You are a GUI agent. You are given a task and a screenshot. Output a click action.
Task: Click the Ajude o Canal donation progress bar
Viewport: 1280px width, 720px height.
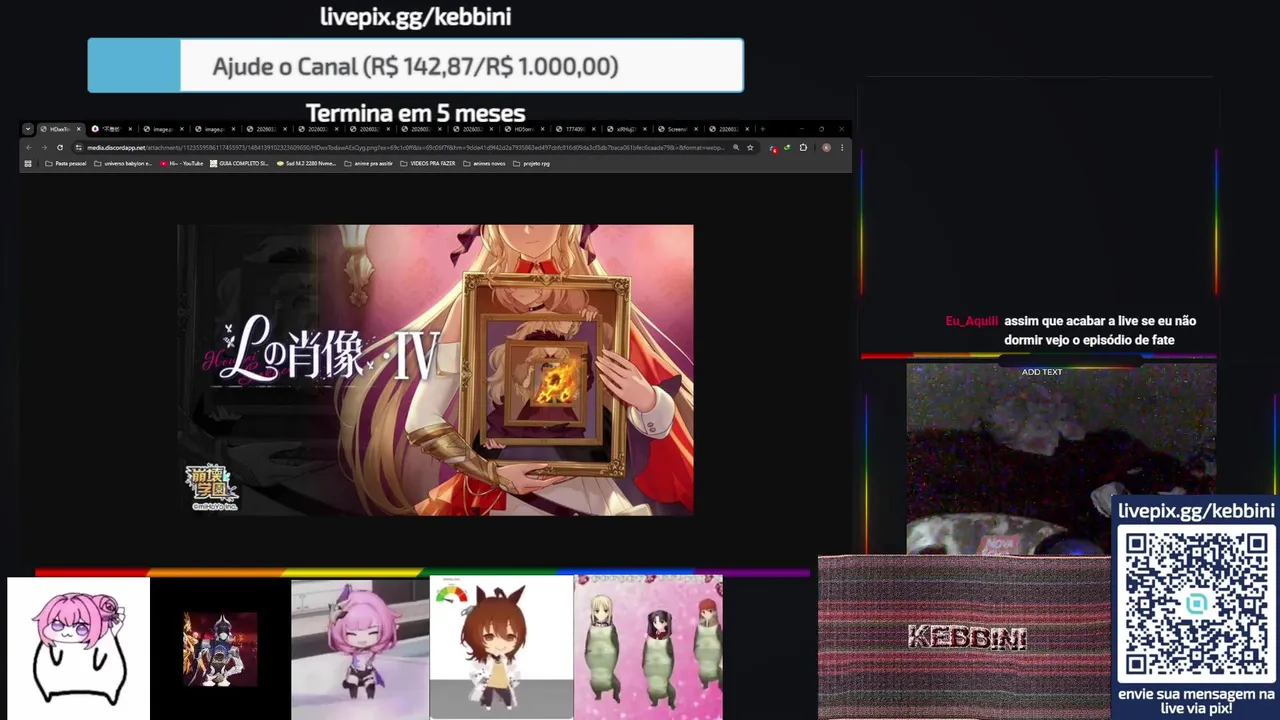coord(415,66)
